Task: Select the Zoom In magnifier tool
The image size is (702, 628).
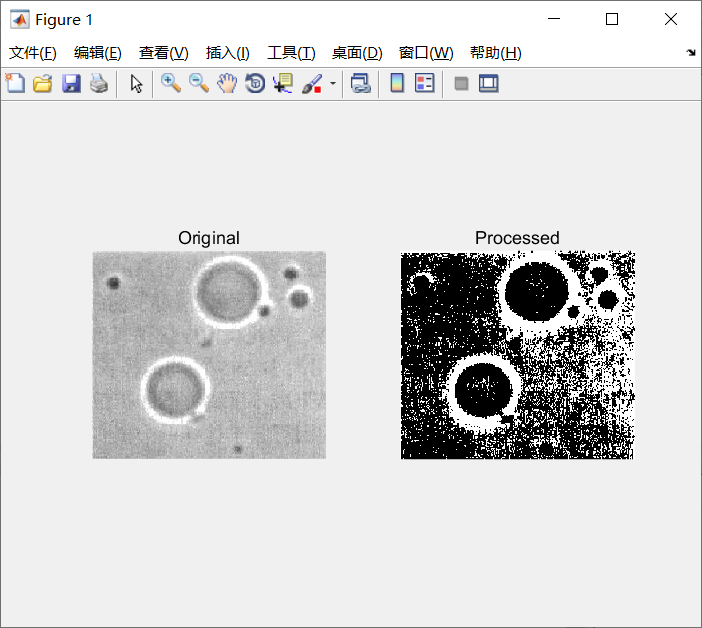Action: point(171,83)
